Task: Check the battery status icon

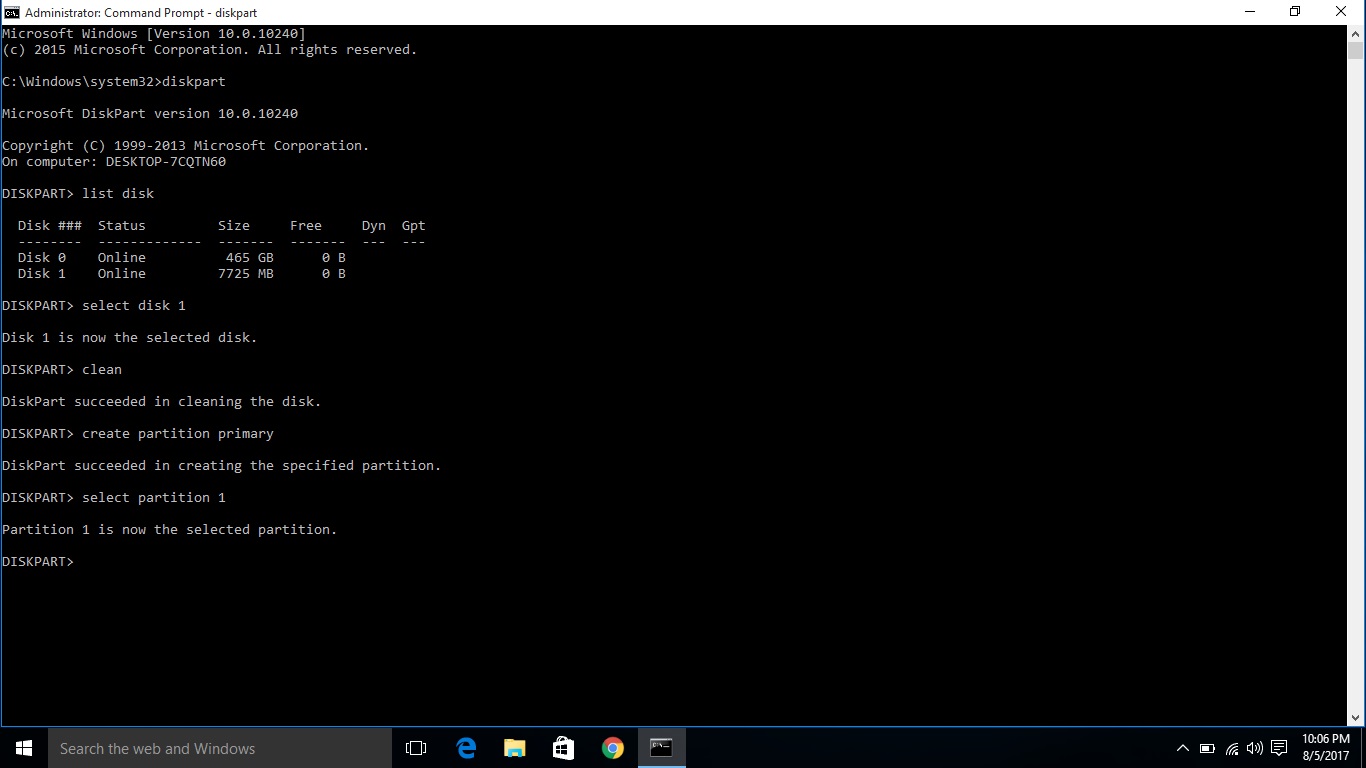Action: pos(1207,748)
